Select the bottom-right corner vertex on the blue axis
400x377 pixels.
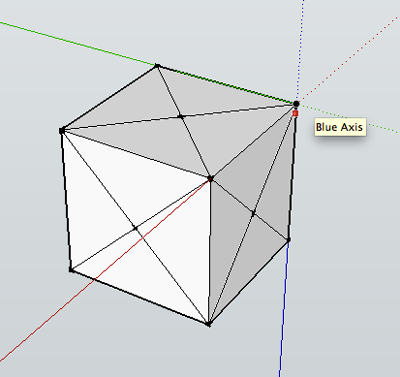click(289, 240)
